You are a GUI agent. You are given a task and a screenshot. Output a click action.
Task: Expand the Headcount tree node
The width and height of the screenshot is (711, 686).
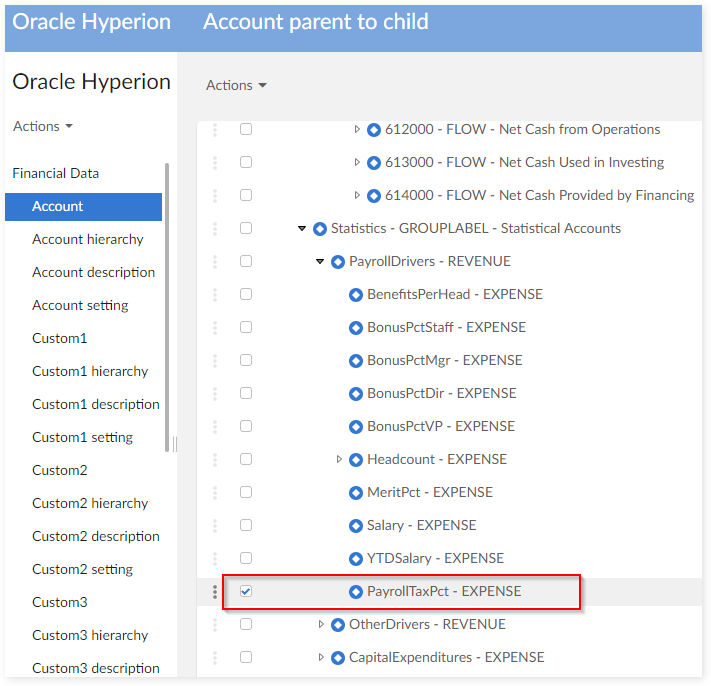[339, 460]
